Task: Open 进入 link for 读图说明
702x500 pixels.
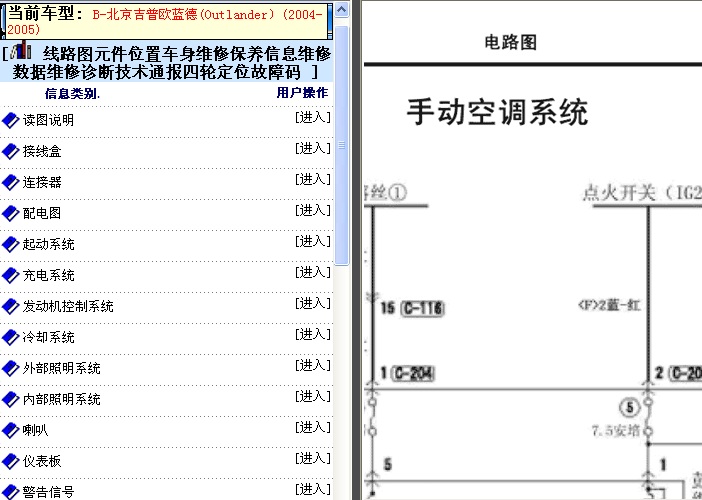Action: pos(312,117)
